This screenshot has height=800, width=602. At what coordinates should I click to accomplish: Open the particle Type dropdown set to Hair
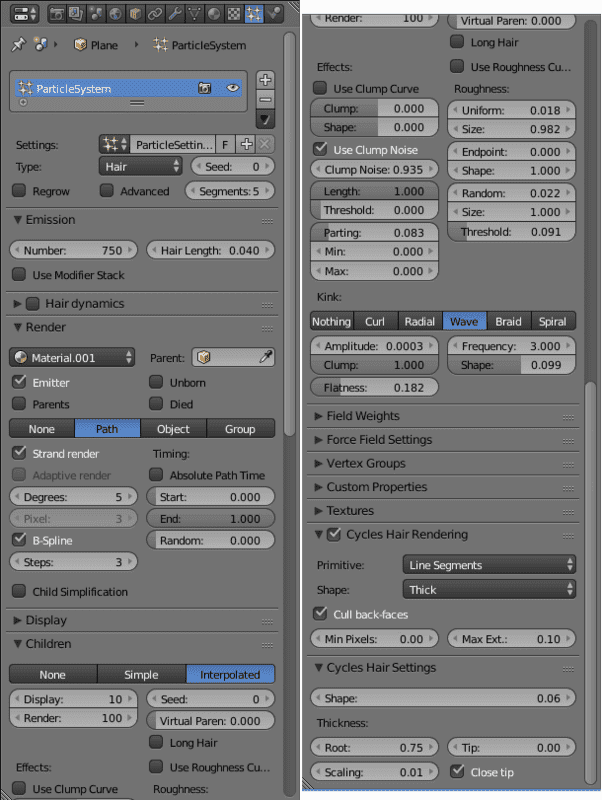coord(141,166)
